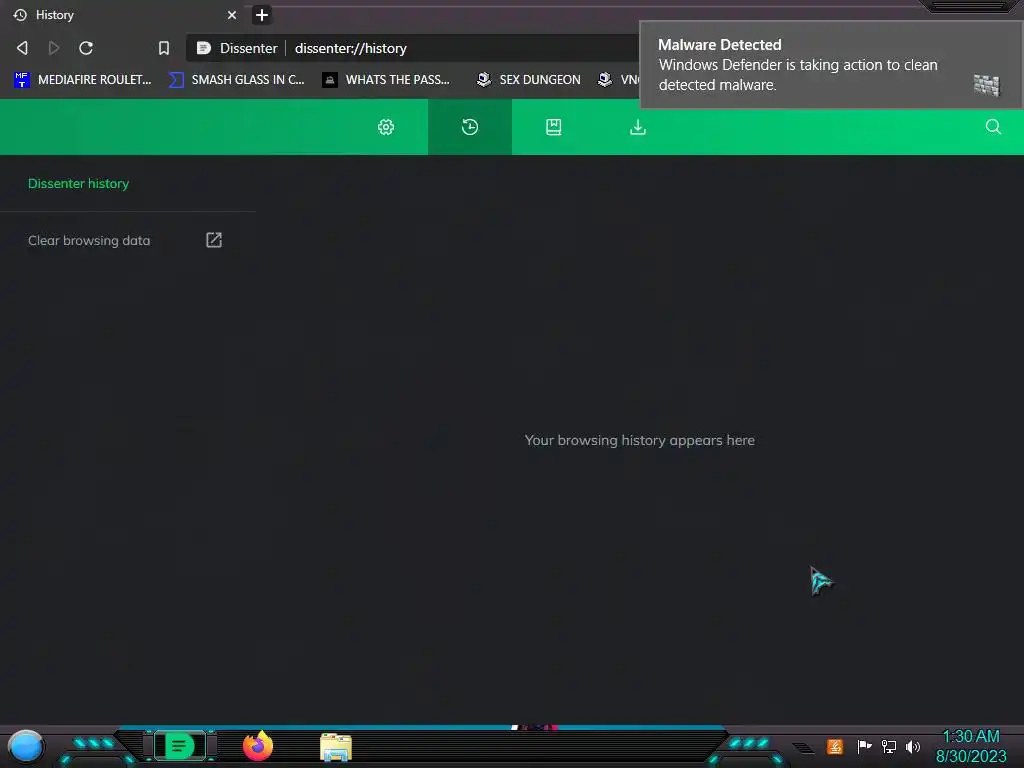The height and width of the screenshot is (768, 1024).
Task: Open the Start orb on taskbar
Action: 25,747
